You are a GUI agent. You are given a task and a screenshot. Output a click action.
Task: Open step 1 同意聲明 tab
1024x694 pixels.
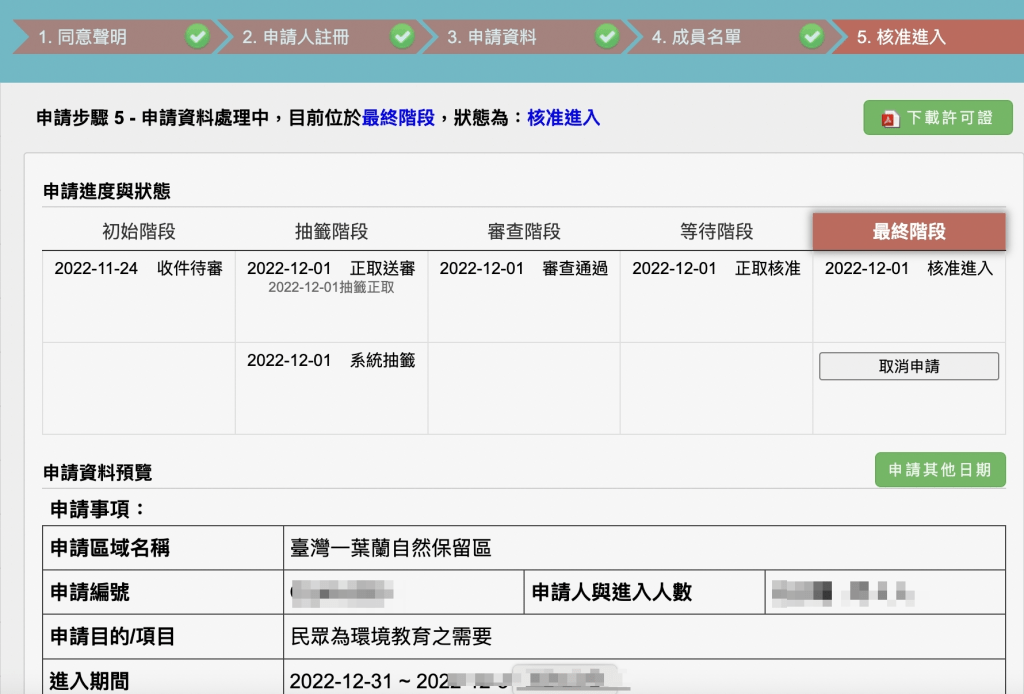83,38
